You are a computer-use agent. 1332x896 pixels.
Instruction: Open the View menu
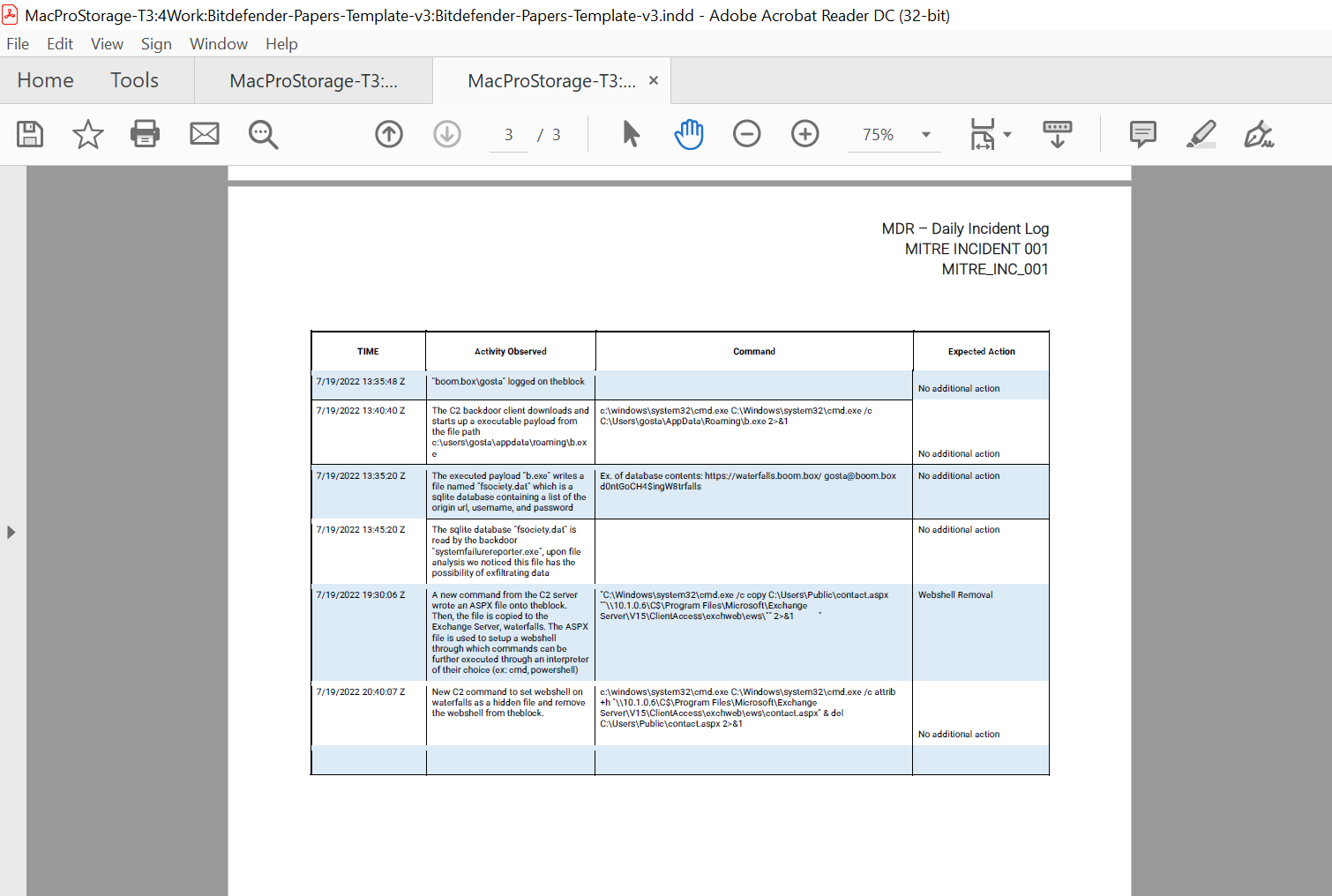[x=107, y=44]
